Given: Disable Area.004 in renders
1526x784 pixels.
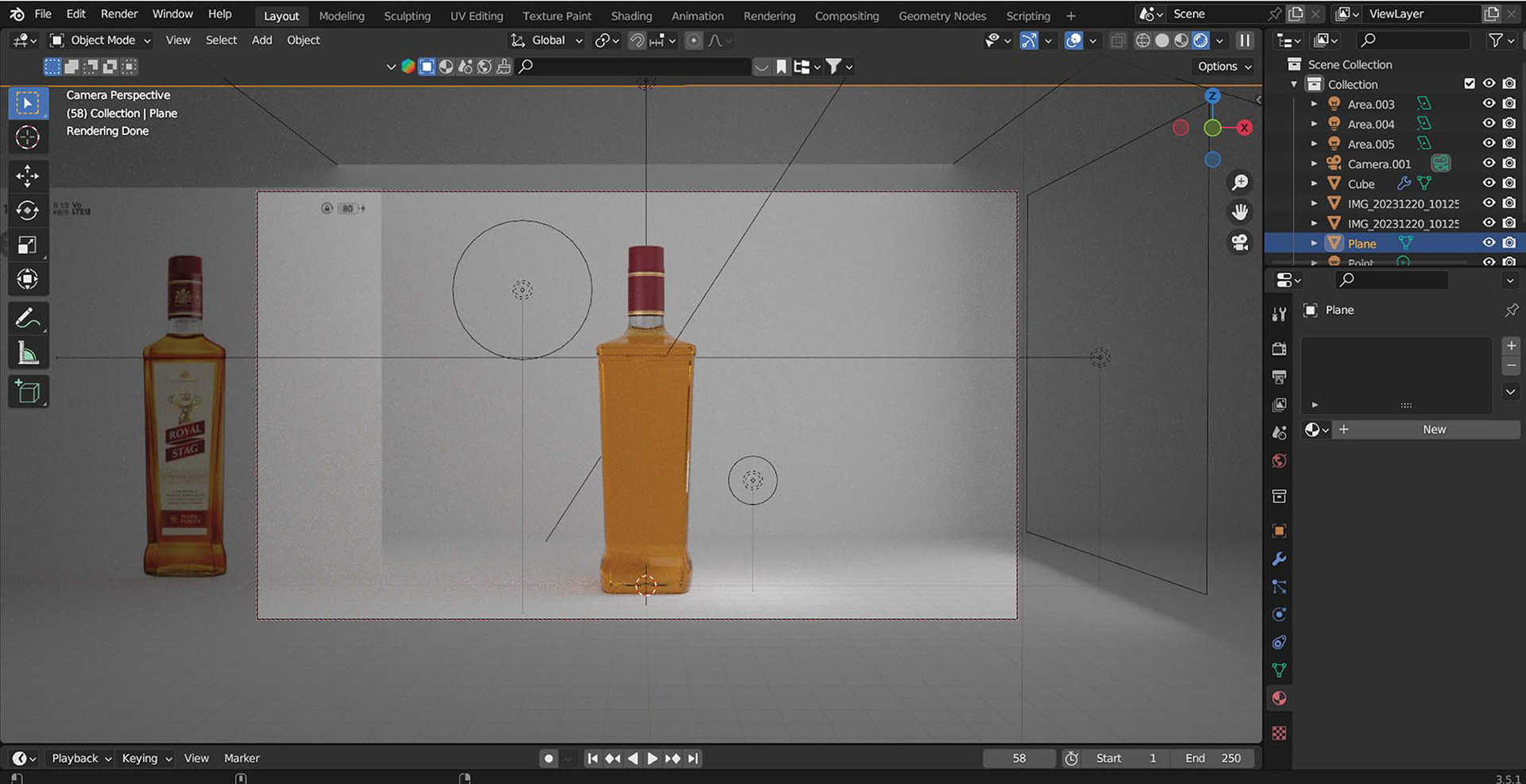Looking at the screenshot, I should (x=1509, y=124).
